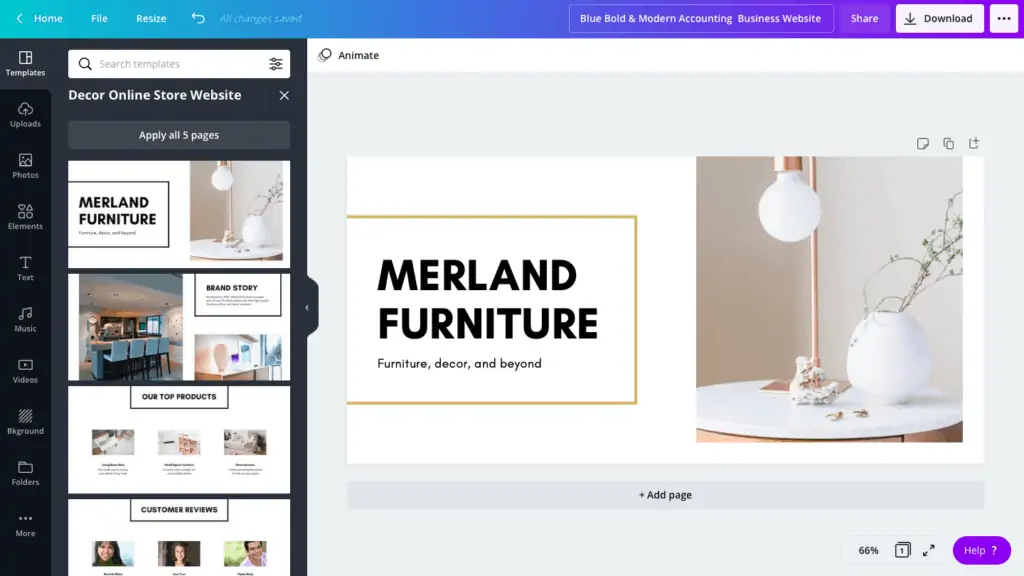The image size is (1024, 576).
Task: Toggle the page grid view
Action: (x=902, y=550)
